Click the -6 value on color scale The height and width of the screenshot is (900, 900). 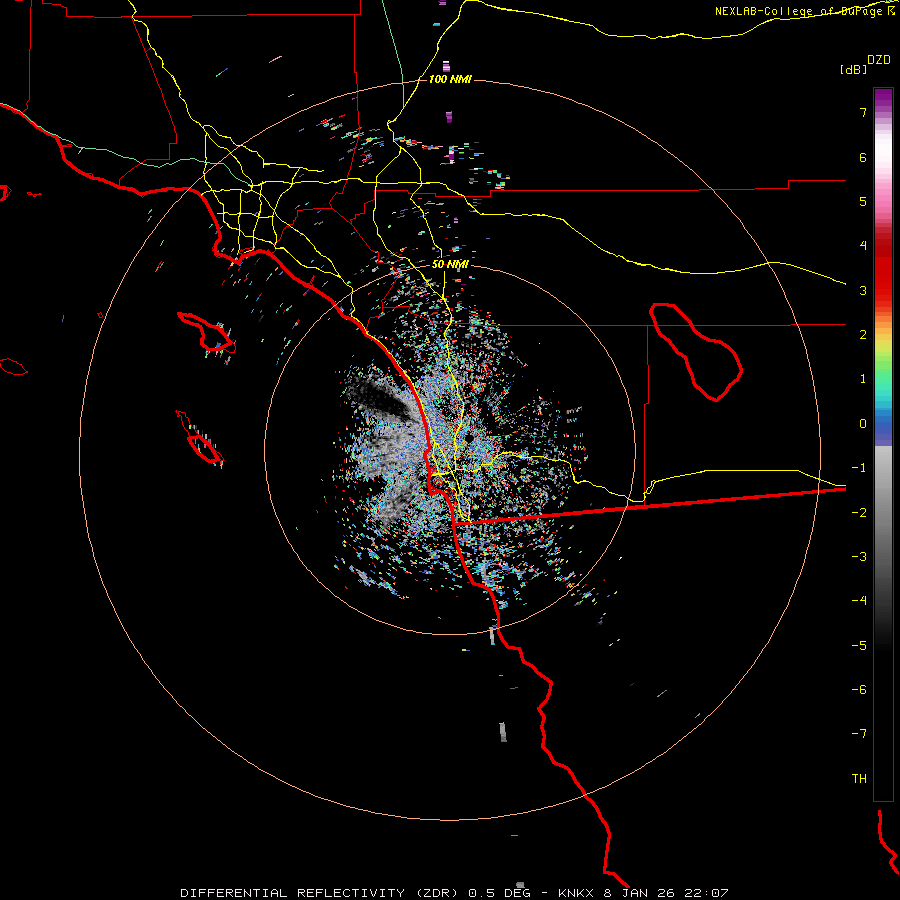pos(859,689)
